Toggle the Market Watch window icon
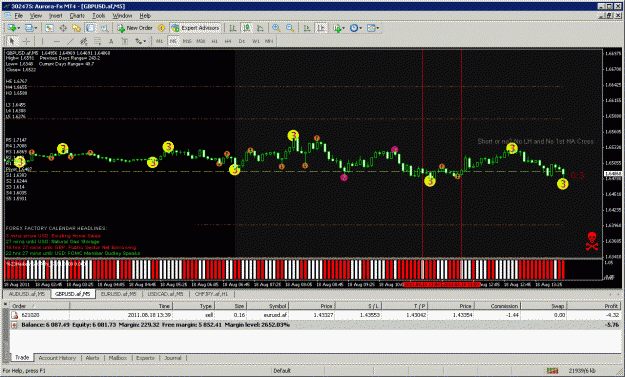Viewport: 625px width, 377px height. point(49,28)
